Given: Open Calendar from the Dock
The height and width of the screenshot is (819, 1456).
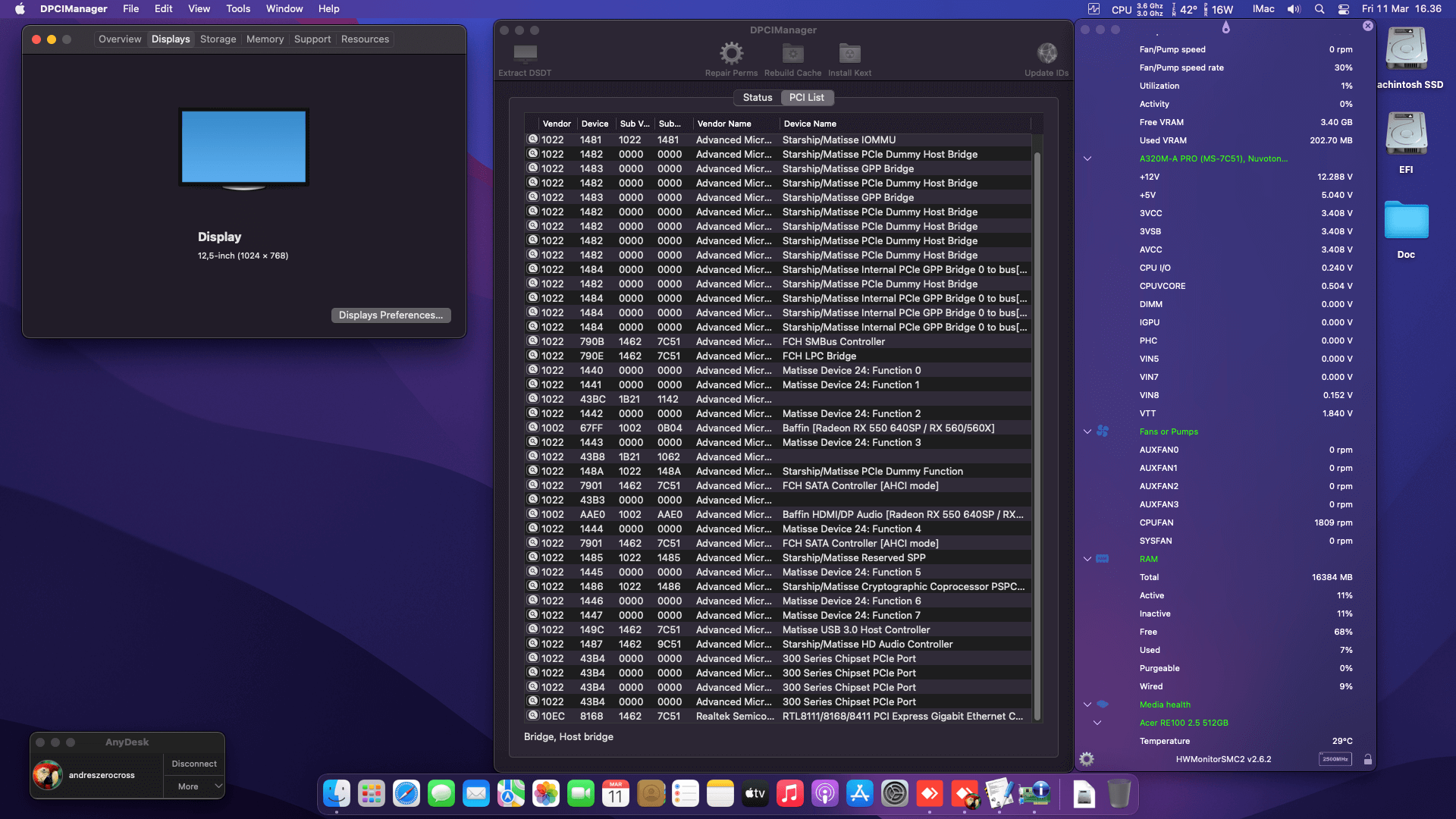Looking at the screenshot, I should pos(616,794).
